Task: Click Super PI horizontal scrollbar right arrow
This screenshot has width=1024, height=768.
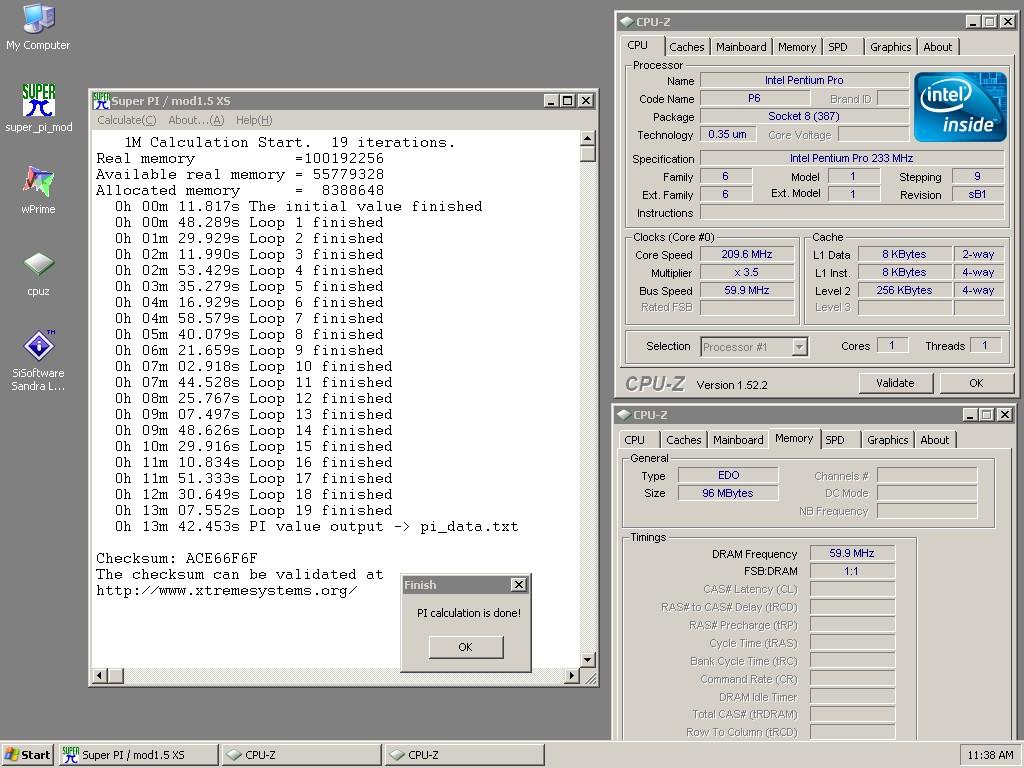Action: tap(571, 675)
